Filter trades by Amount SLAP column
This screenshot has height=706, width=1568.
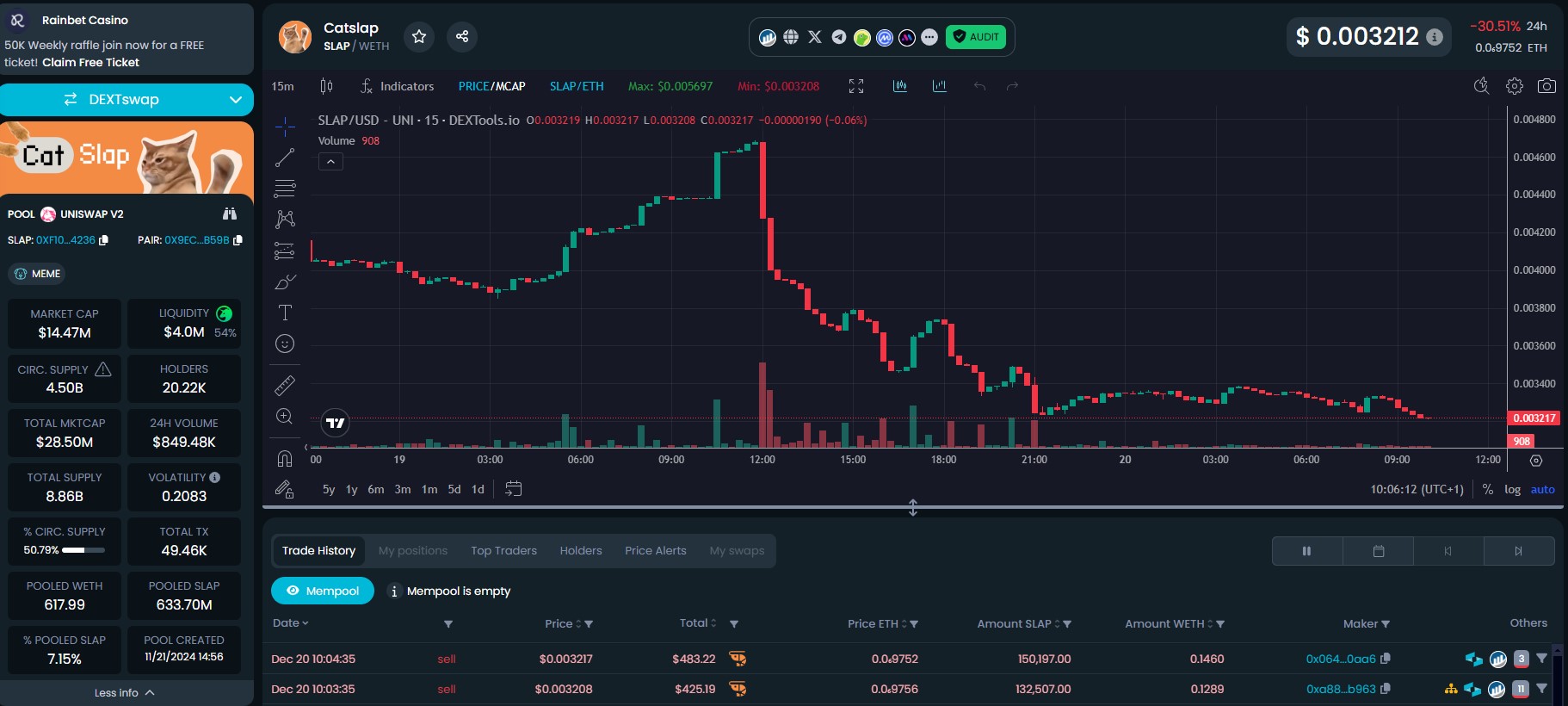pyautogui.click(x=1067, y=624)
